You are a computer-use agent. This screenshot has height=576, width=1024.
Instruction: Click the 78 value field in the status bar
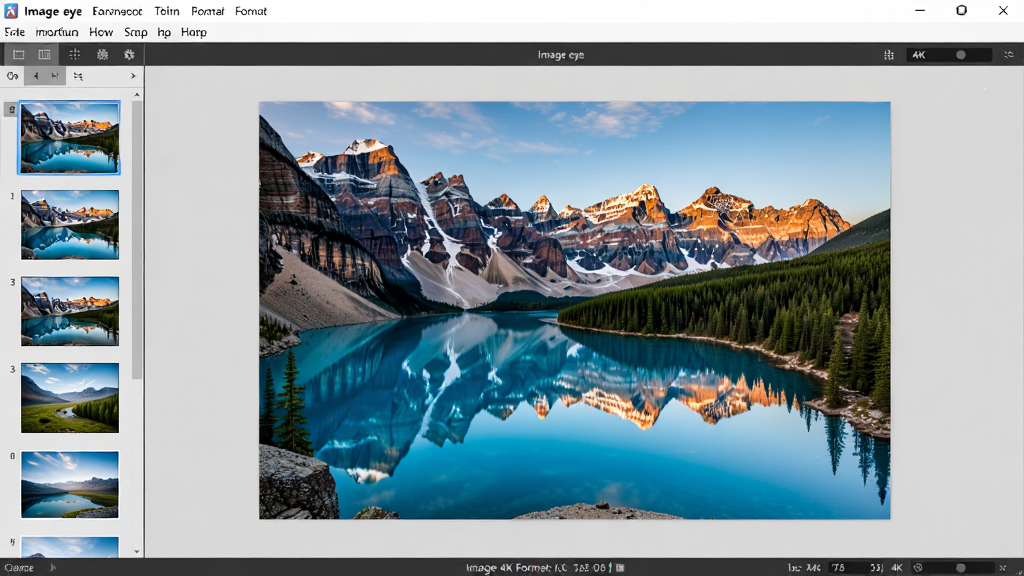click(856, 568)
